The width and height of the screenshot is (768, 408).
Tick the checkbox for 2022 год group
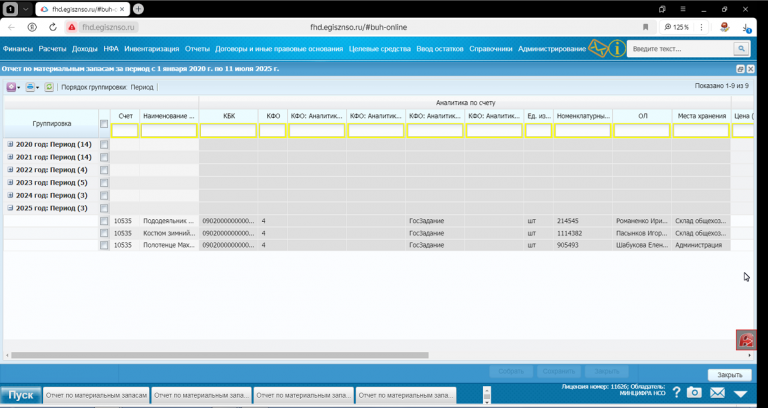point(104,170)
